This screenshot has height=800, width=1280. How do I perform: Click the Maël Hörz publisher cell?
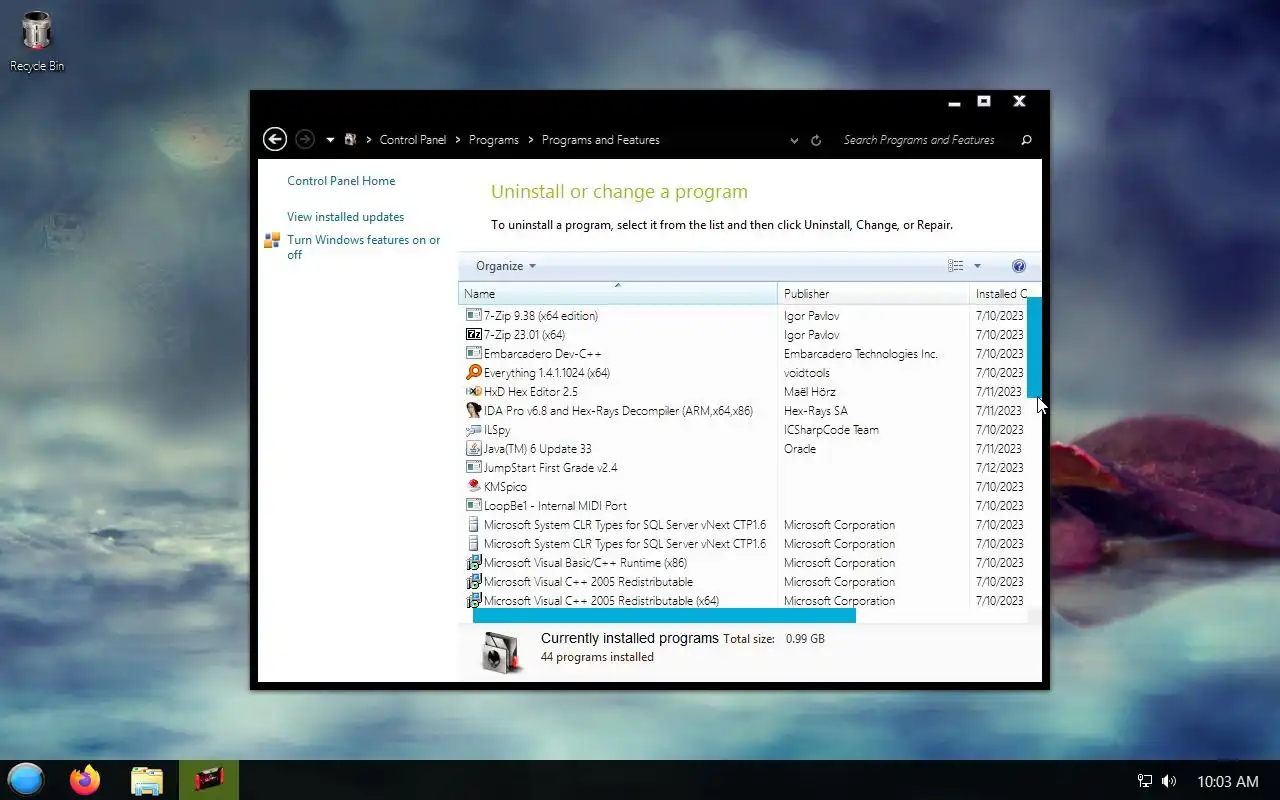809,392
